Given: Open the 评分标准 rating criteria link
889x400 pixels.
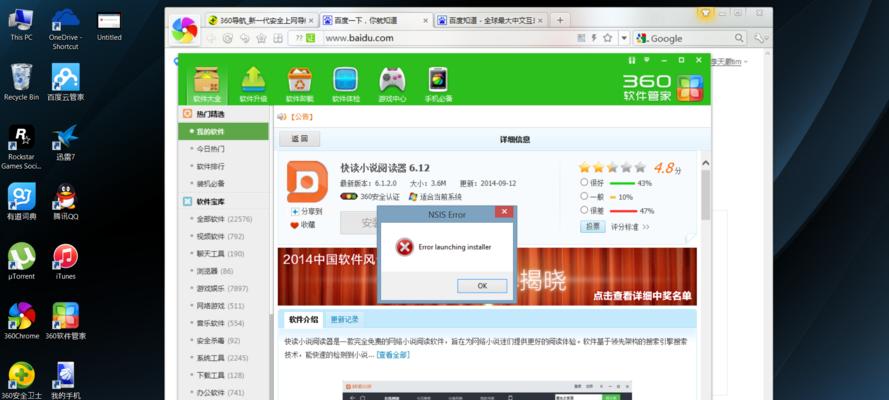Looking at the screenshot, I should [629, 227].
